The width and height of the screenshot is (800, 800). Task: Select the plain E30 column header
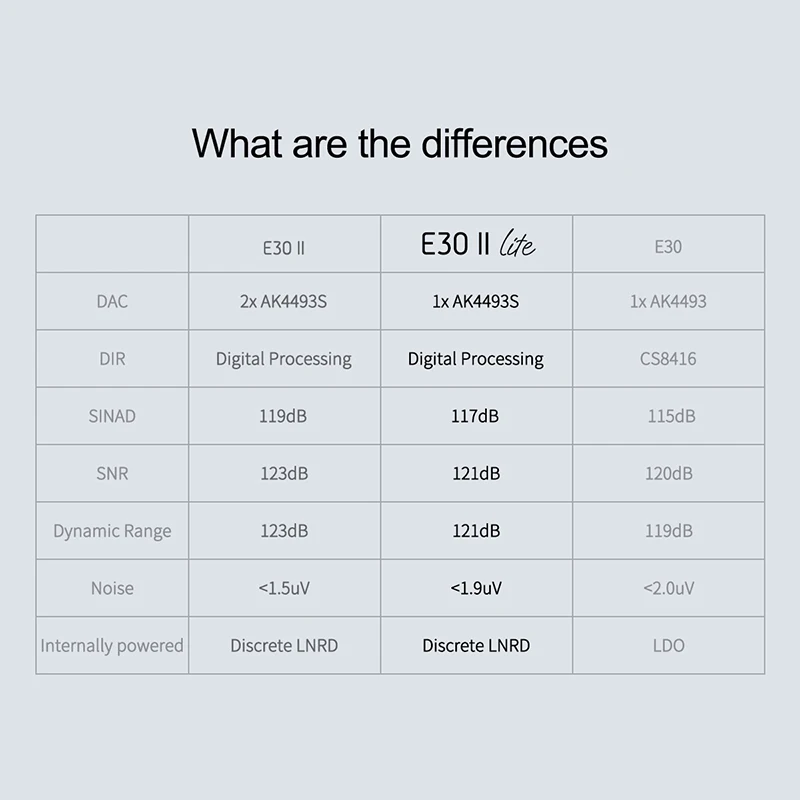pos(668,247)
